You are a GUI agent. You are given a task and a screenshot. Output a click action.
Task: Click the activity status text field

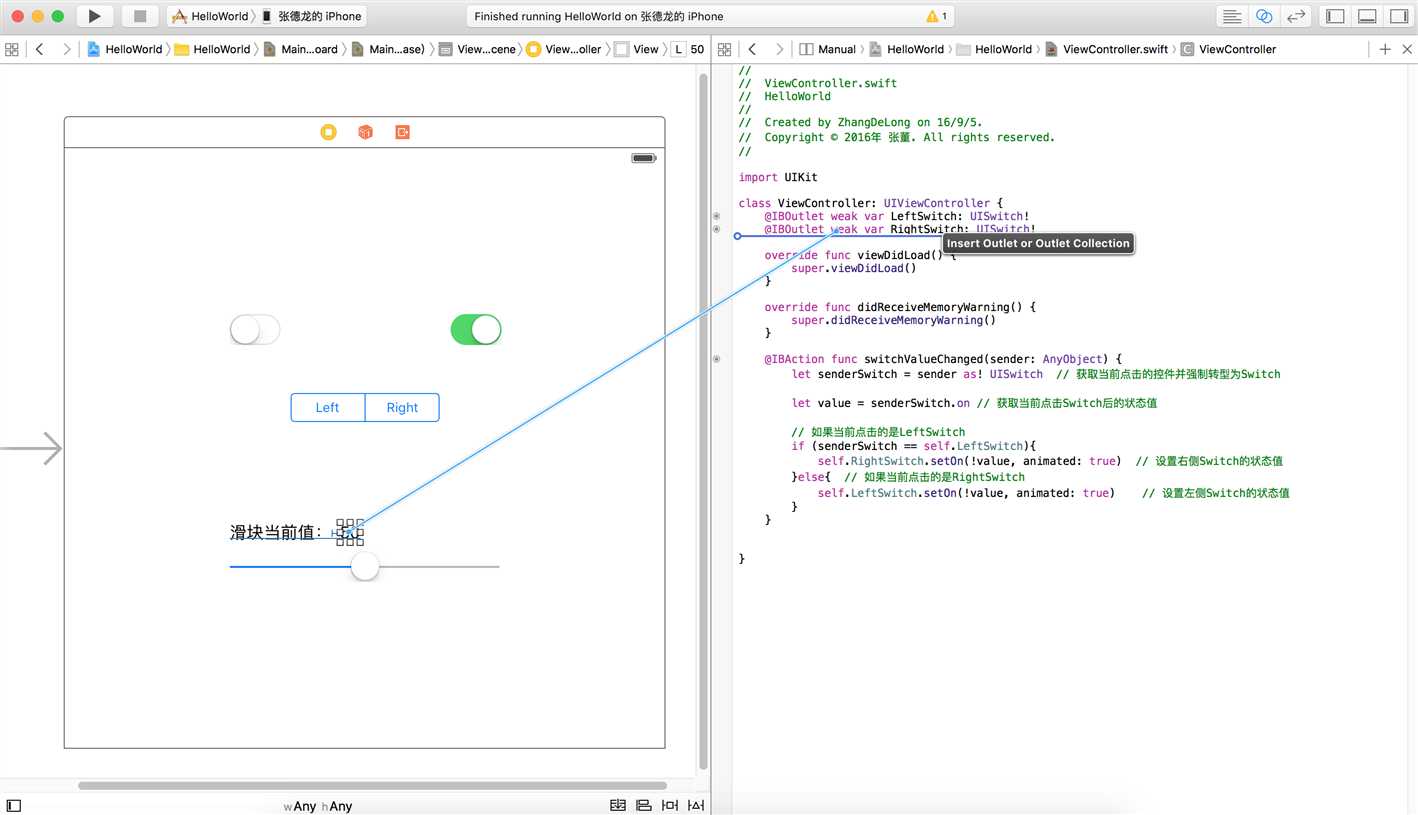pyautogui.click(x=711, y=16)
